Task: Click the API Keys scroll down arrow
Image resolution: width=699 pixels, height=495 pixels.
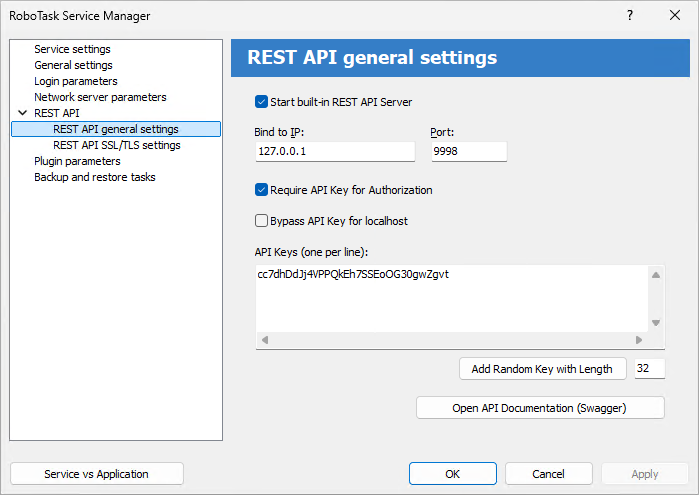Action: [656, 322]
